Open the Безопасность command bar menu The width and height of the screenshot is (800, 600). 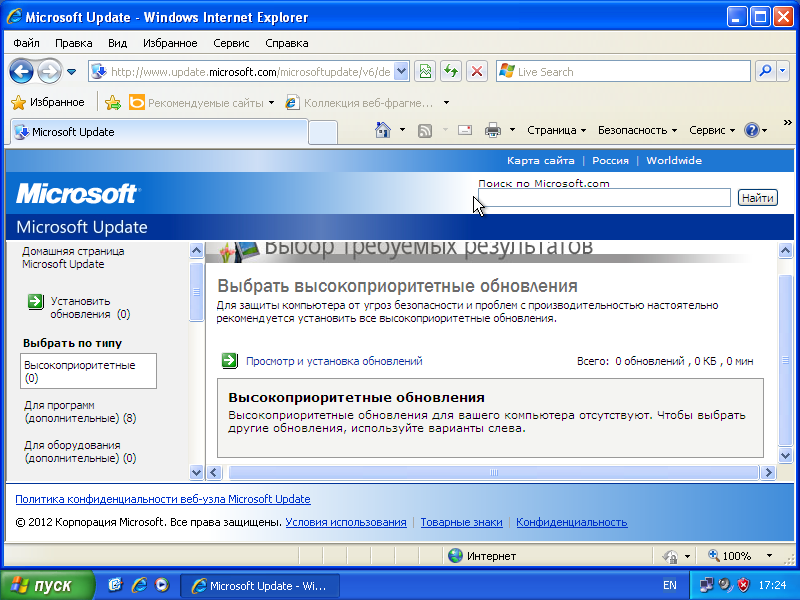point(637,131)
